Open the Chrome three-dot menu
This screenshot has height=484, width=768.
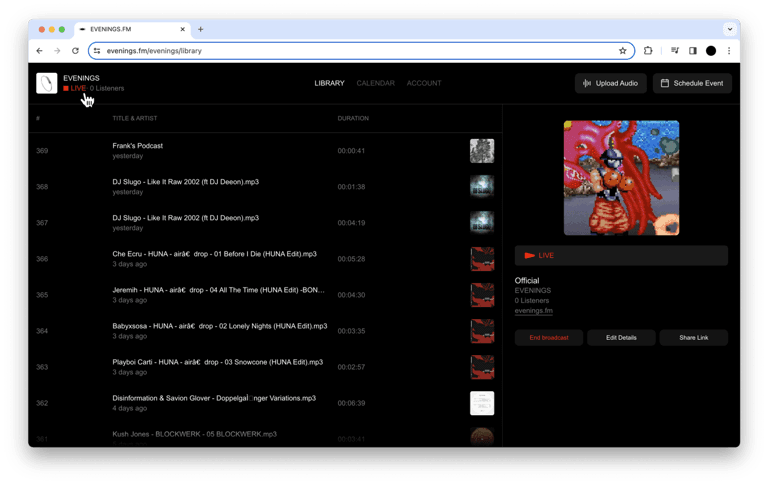pos(729,50)
